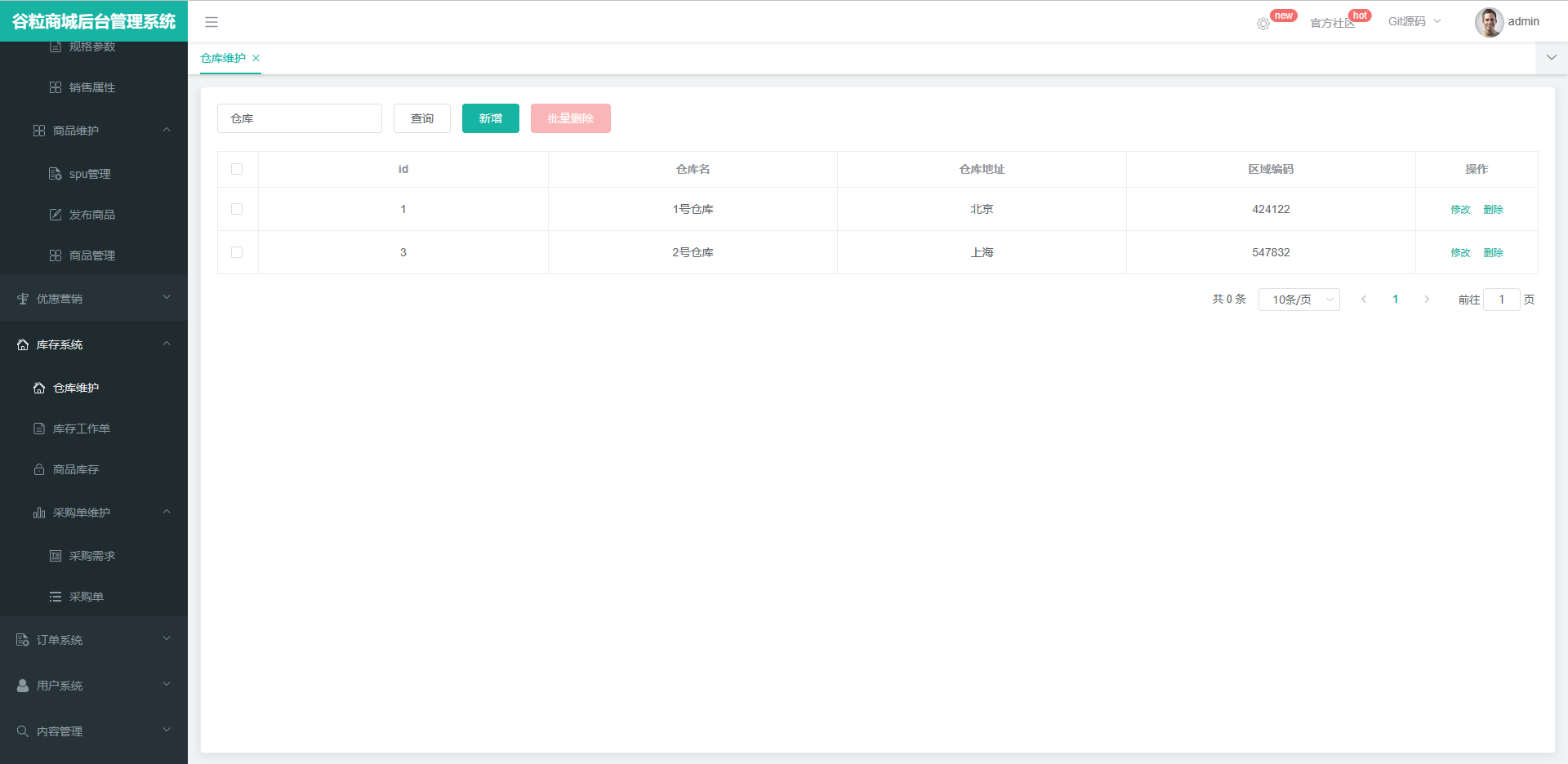Screen dimensions: 1568x764
Task: Click the admin avatar picture
Action: coord(1488,22)
